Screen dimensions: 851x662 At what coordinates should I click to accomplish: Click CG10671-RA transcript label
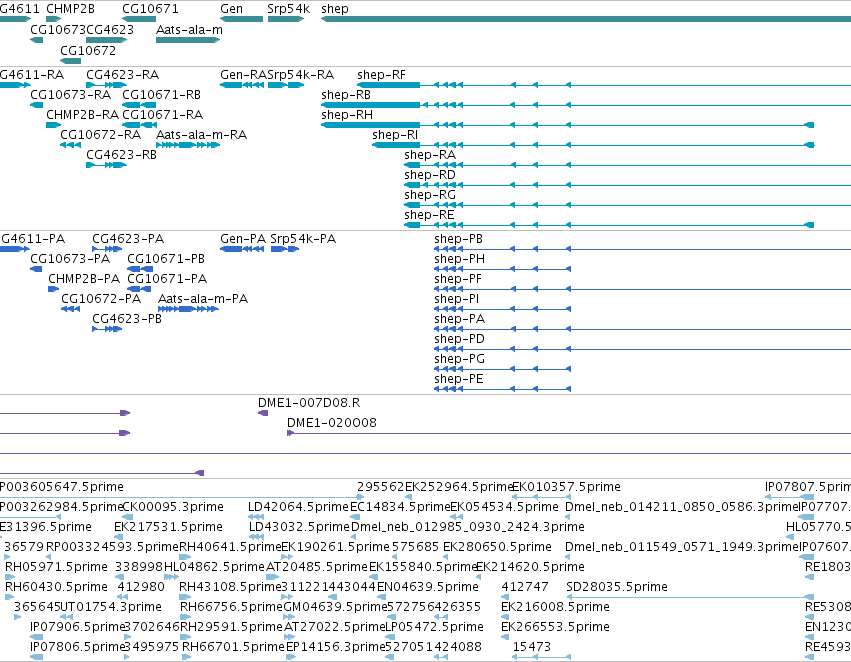tap(163, 115)
